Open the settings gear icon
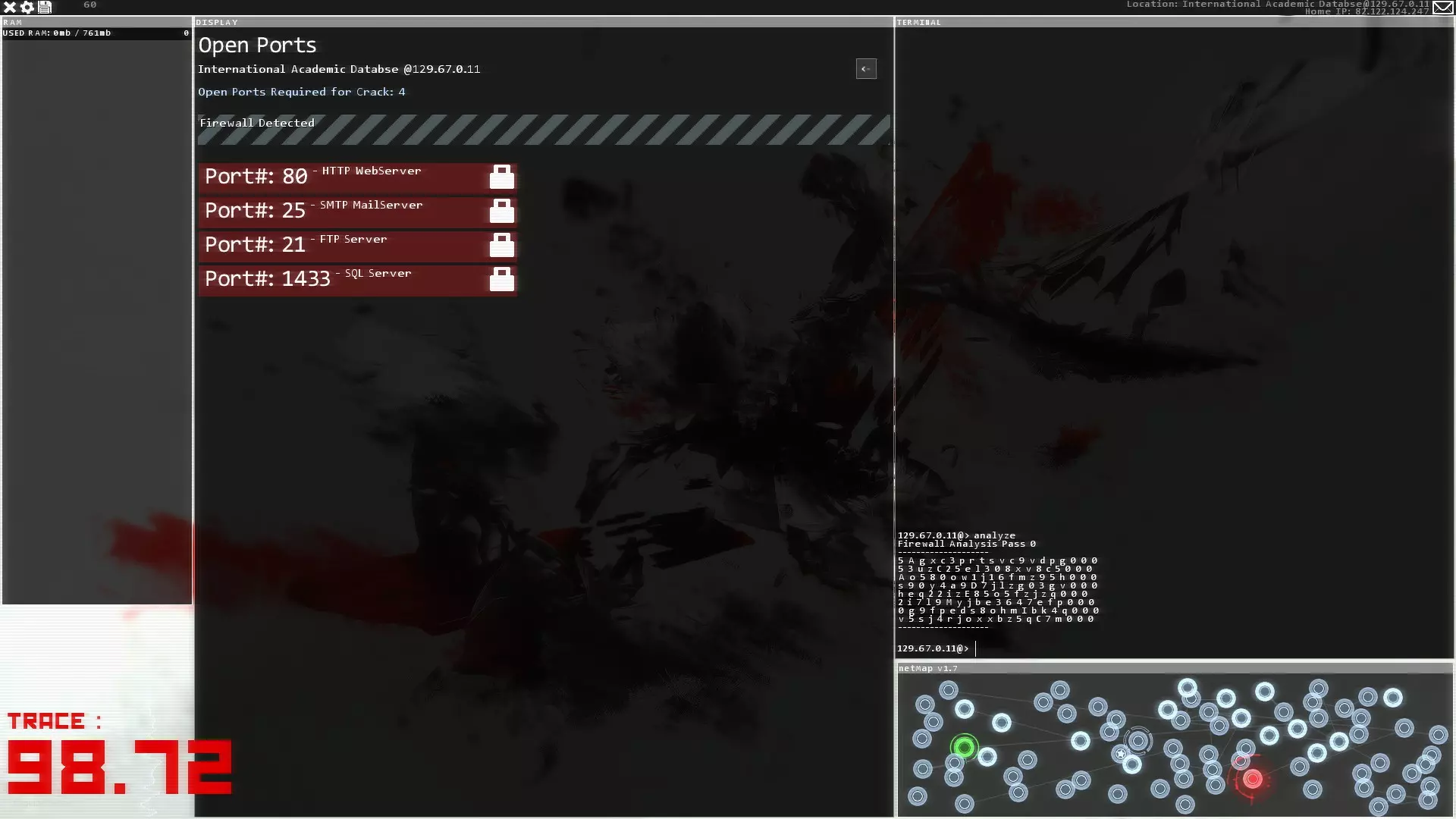Screen dimensions: 1456x819 click(x=27, y=7)
